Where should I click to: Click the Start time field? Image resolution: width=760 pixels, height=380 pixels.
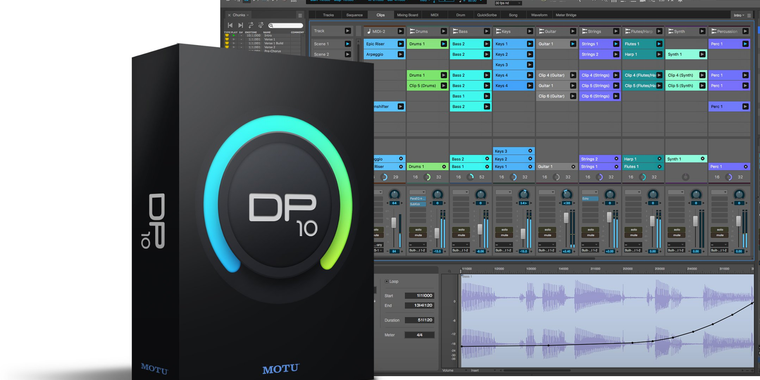click(419, 296)
